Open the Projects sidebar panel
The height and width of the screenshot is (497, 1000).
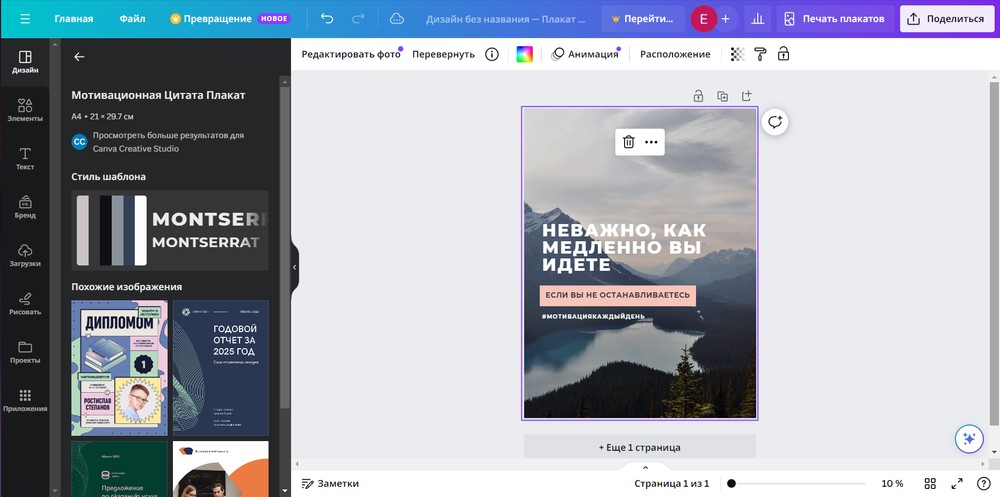25,352
